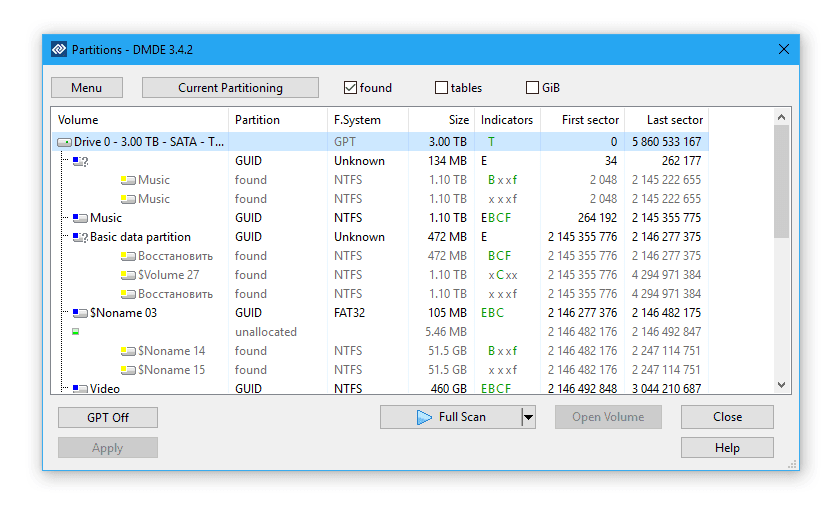Click the scrollbar down arrow
The image size is (840, 508).
click(x=782, y=385)
